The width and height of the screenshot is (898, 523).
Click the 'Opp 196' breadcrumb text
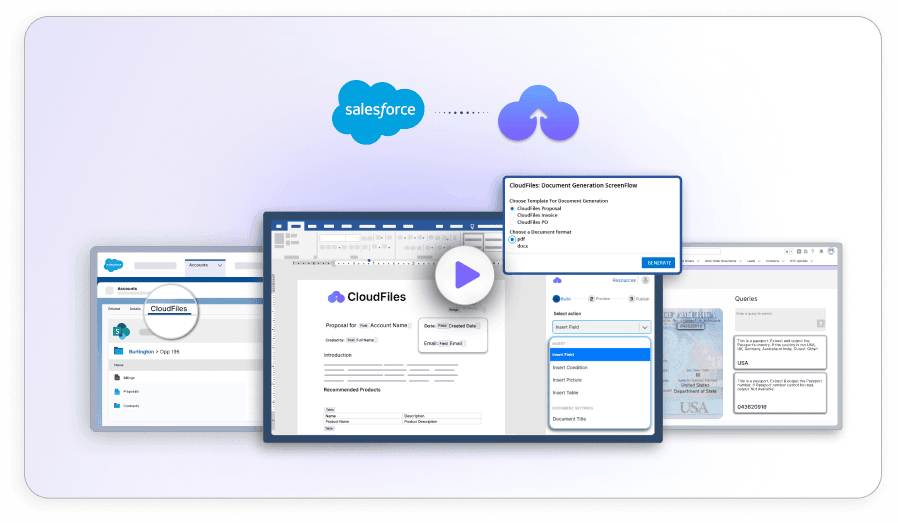170,352
